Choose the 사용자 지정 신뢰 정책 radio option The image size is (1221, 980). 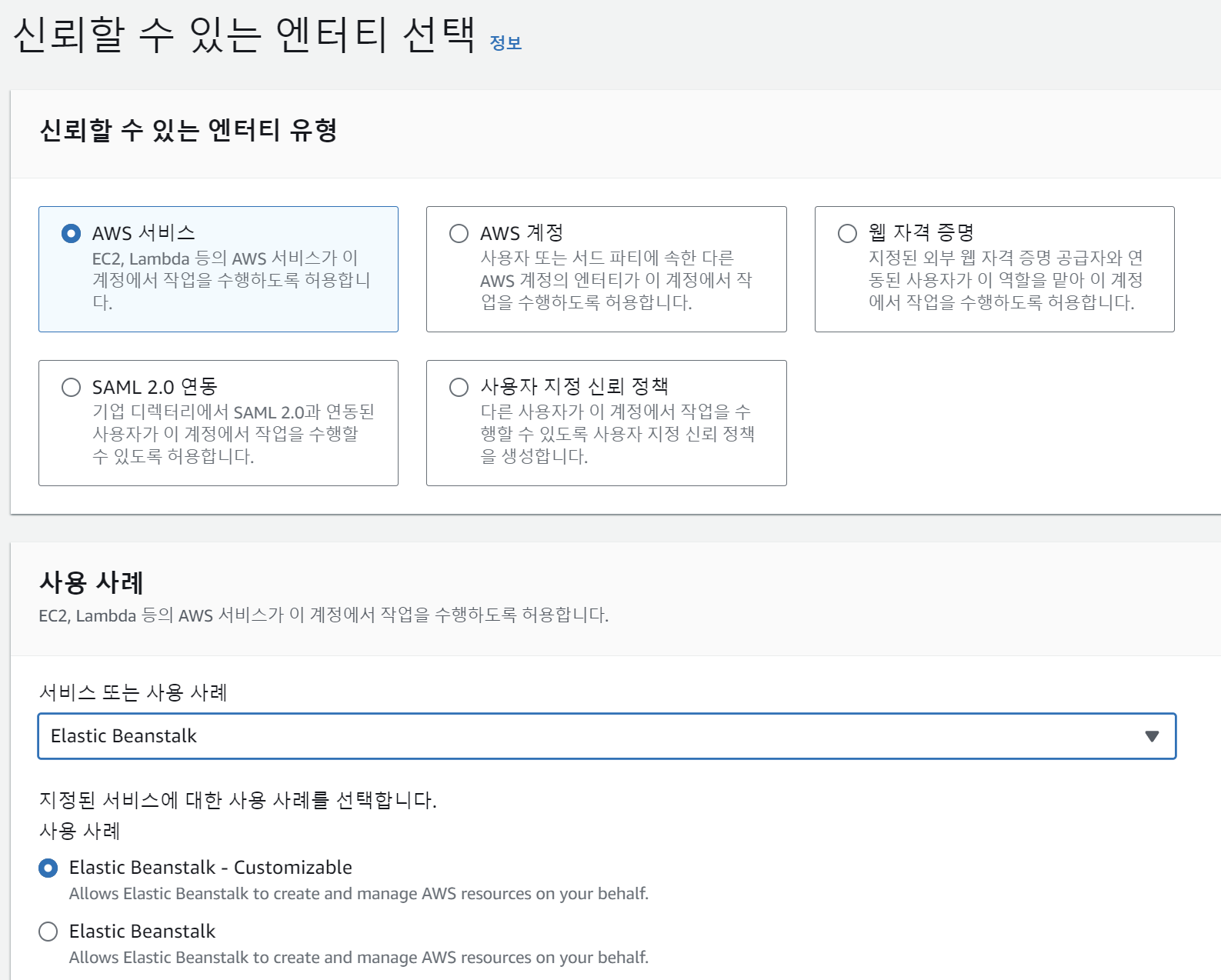459,387
